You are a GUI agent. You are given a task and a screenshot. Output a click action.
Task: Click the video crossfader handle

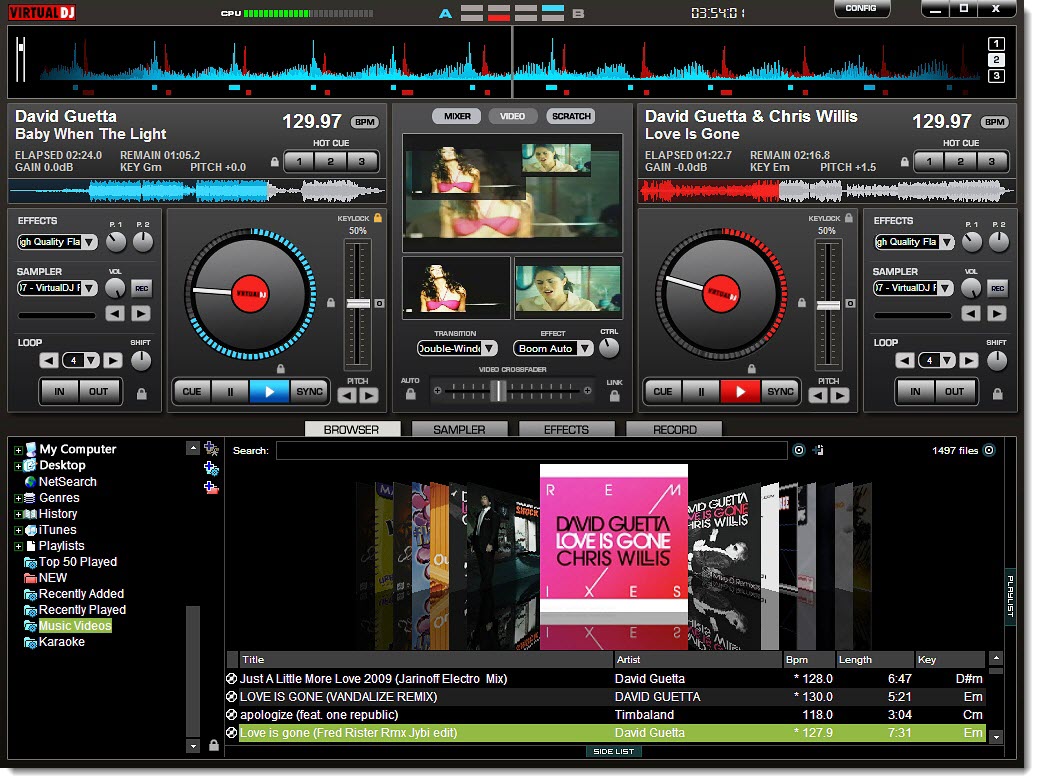pos(498,391)
